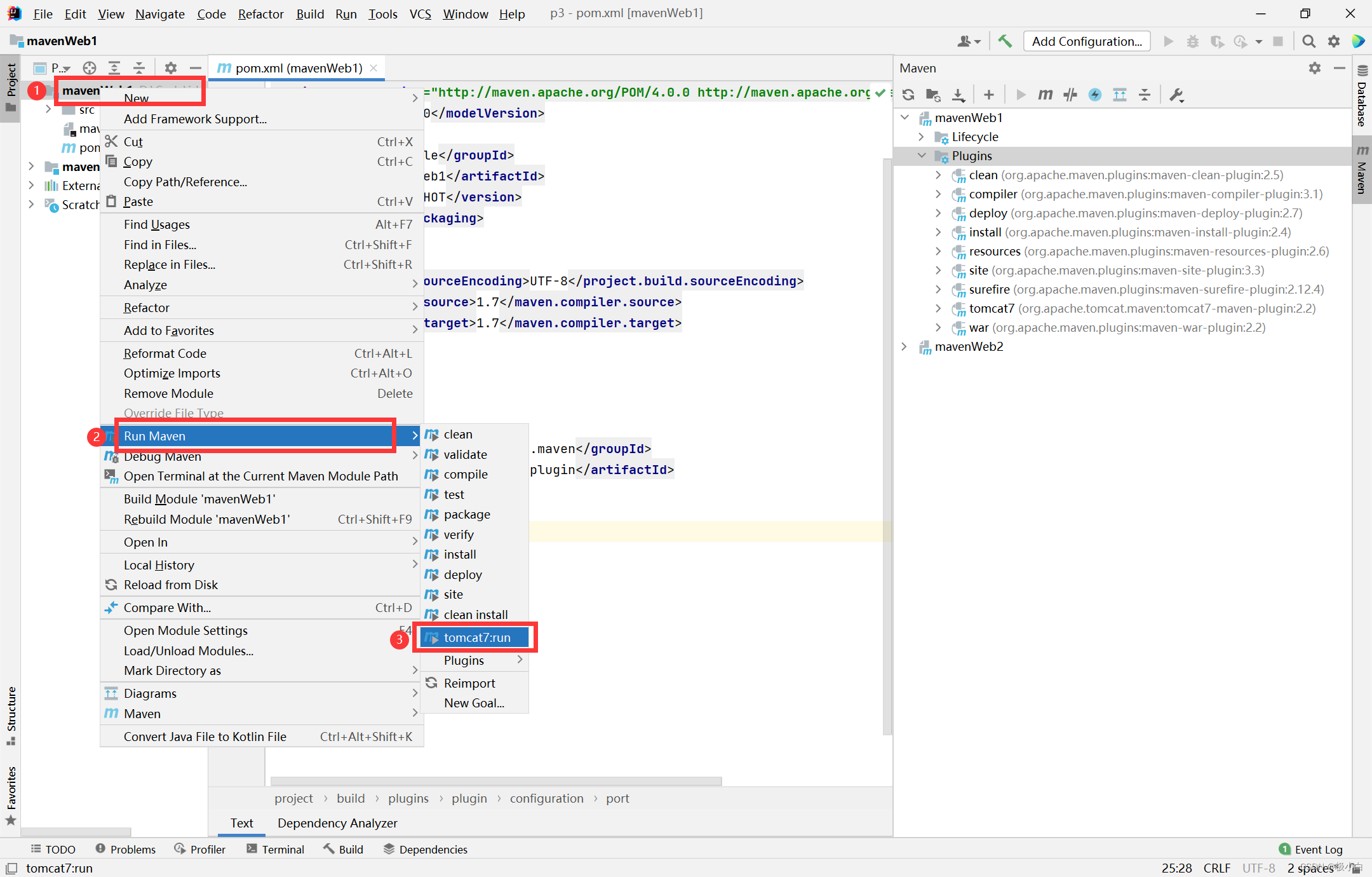Add Maven Projects plus icon
This screenshot has height=877, width=1372.
coord(988,95)
